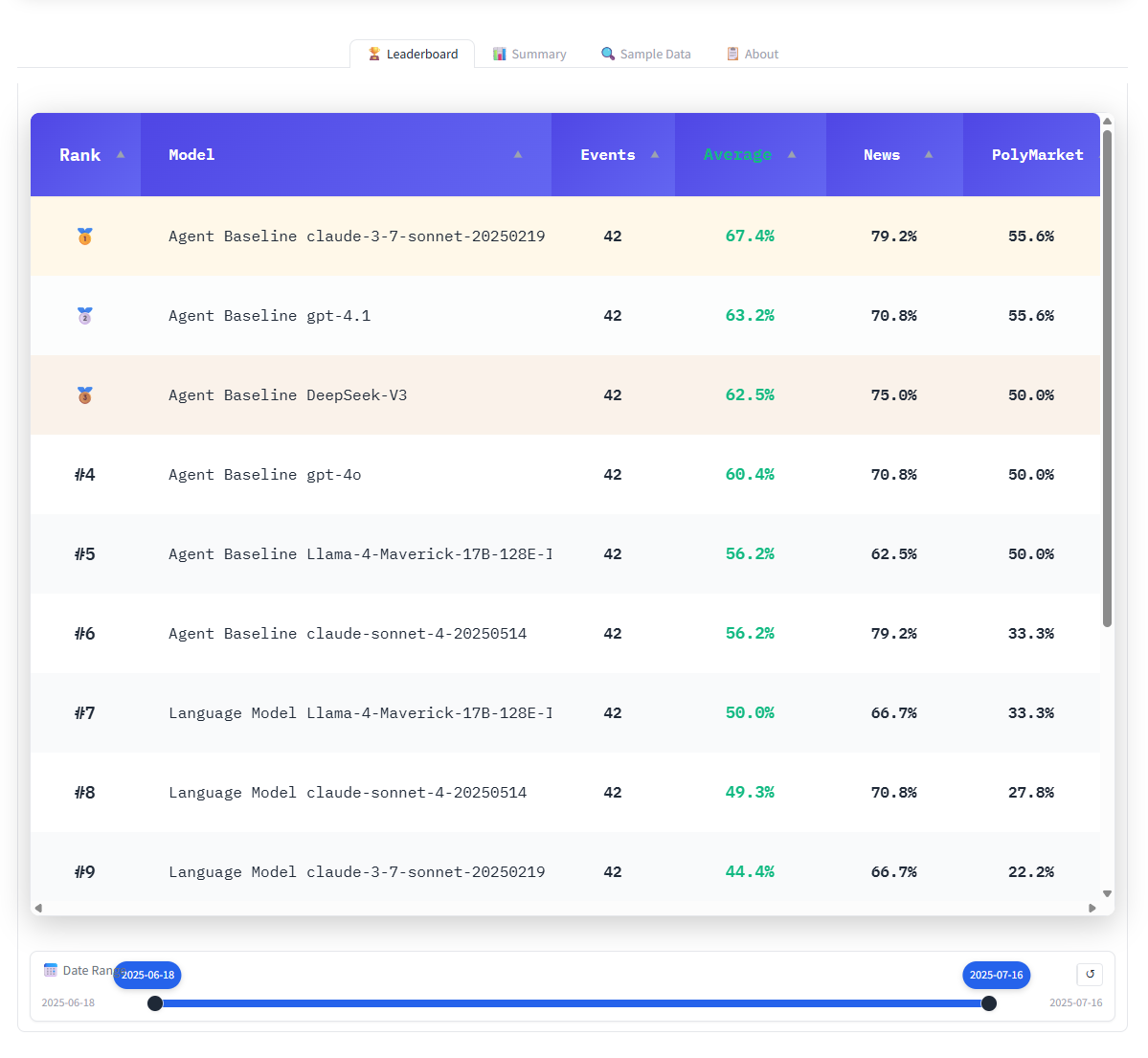Click the table scroll-up arrow
Image resolution: width=1148 pixels, height=1058 pixels.
pyautogui.click(x=1107, y=121)
